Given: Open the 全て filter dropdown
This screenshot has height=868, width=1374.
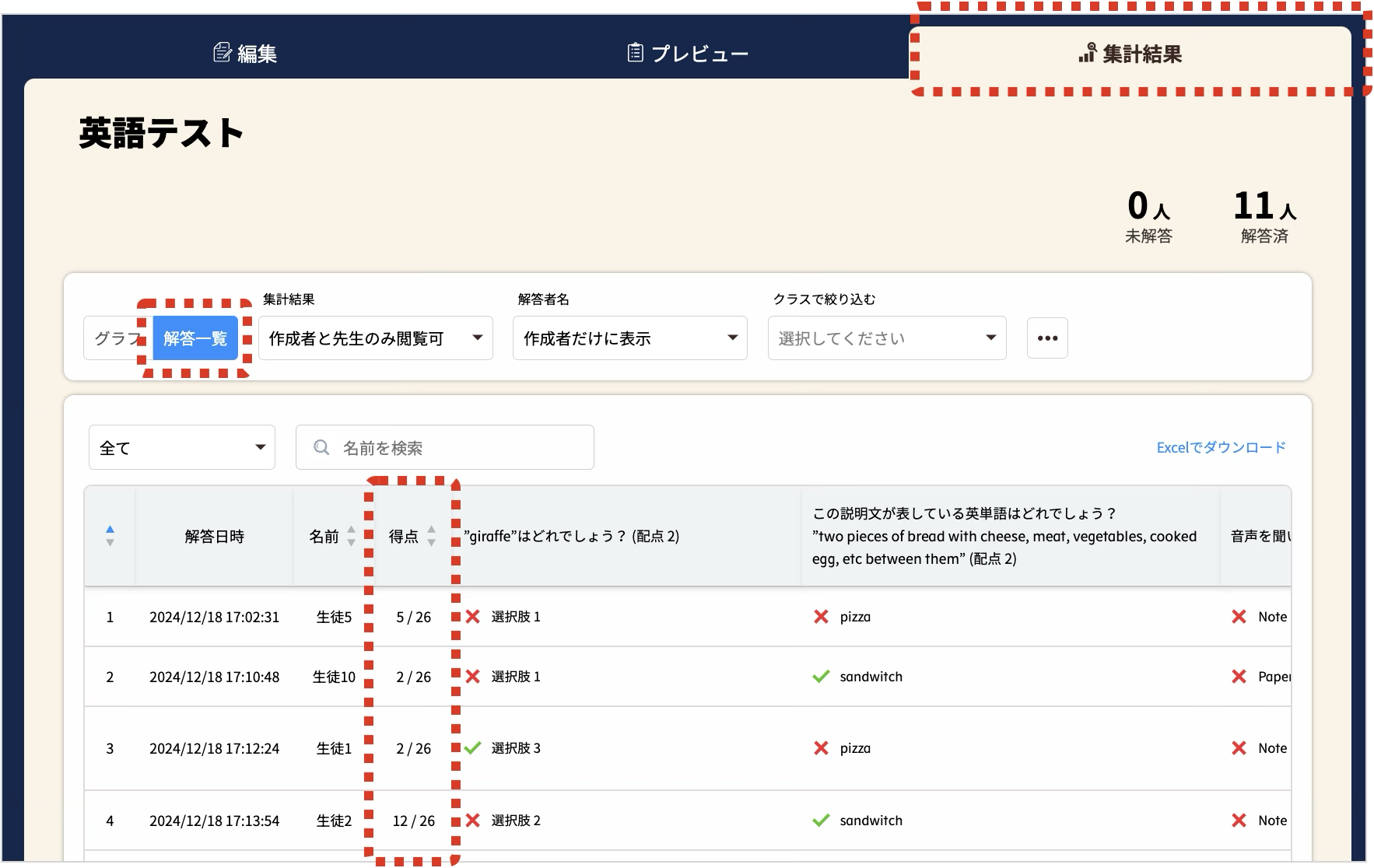Looking at the screenshot, I should tap(182, 447).
